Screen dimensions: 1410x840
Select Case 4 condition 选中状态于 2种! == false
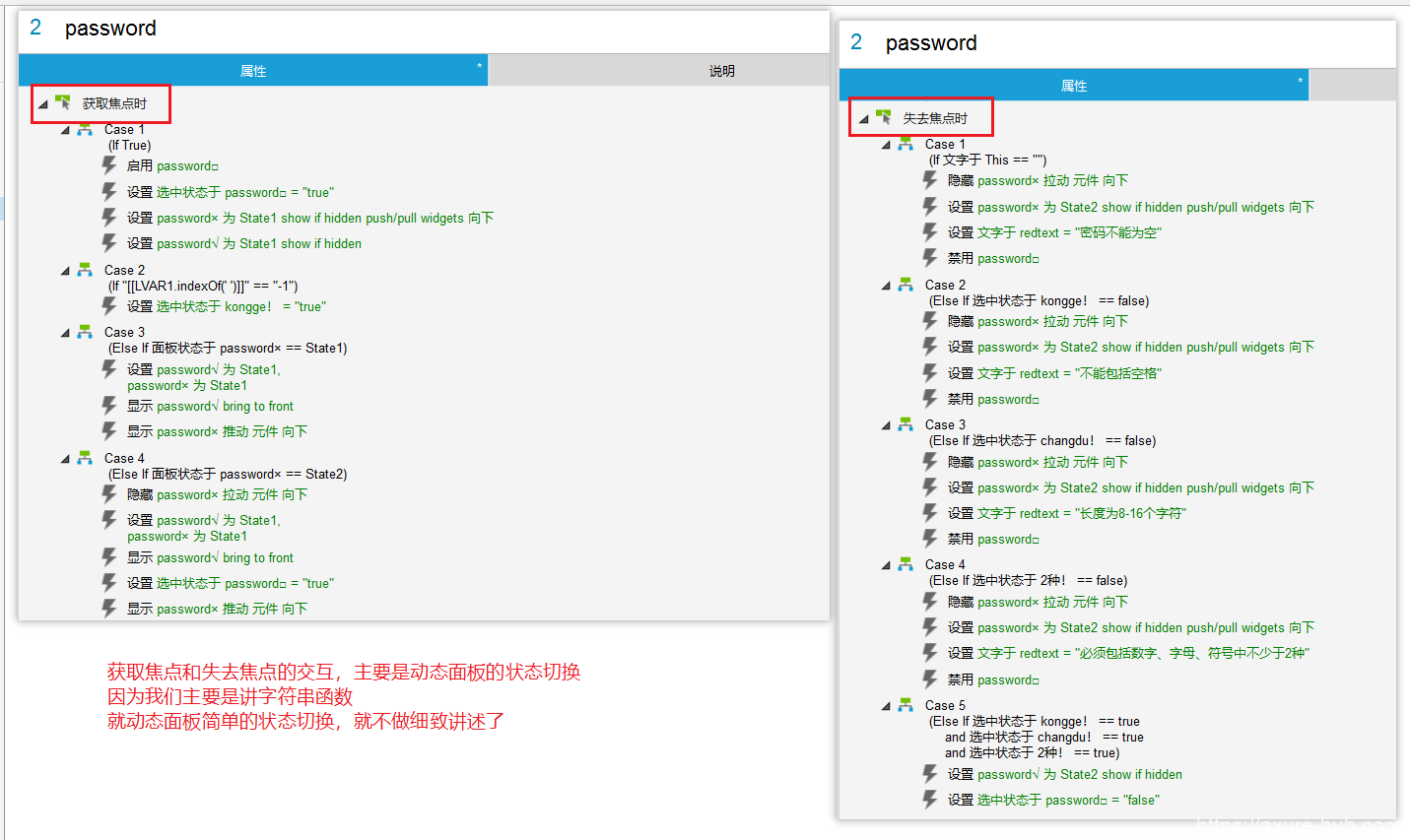(1028, 580)
